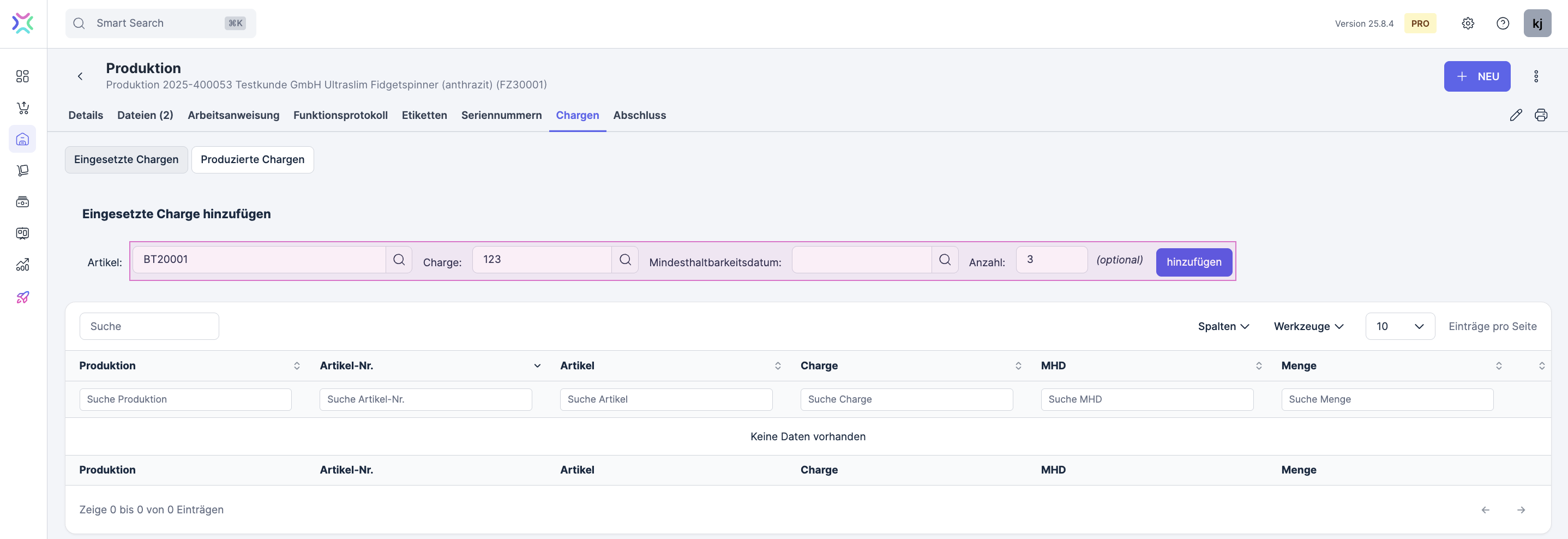Click the NEU button
Image resolution: width=1568 pixels, height=539 pixels.
pyautogui.click(x=1477, y=76)
